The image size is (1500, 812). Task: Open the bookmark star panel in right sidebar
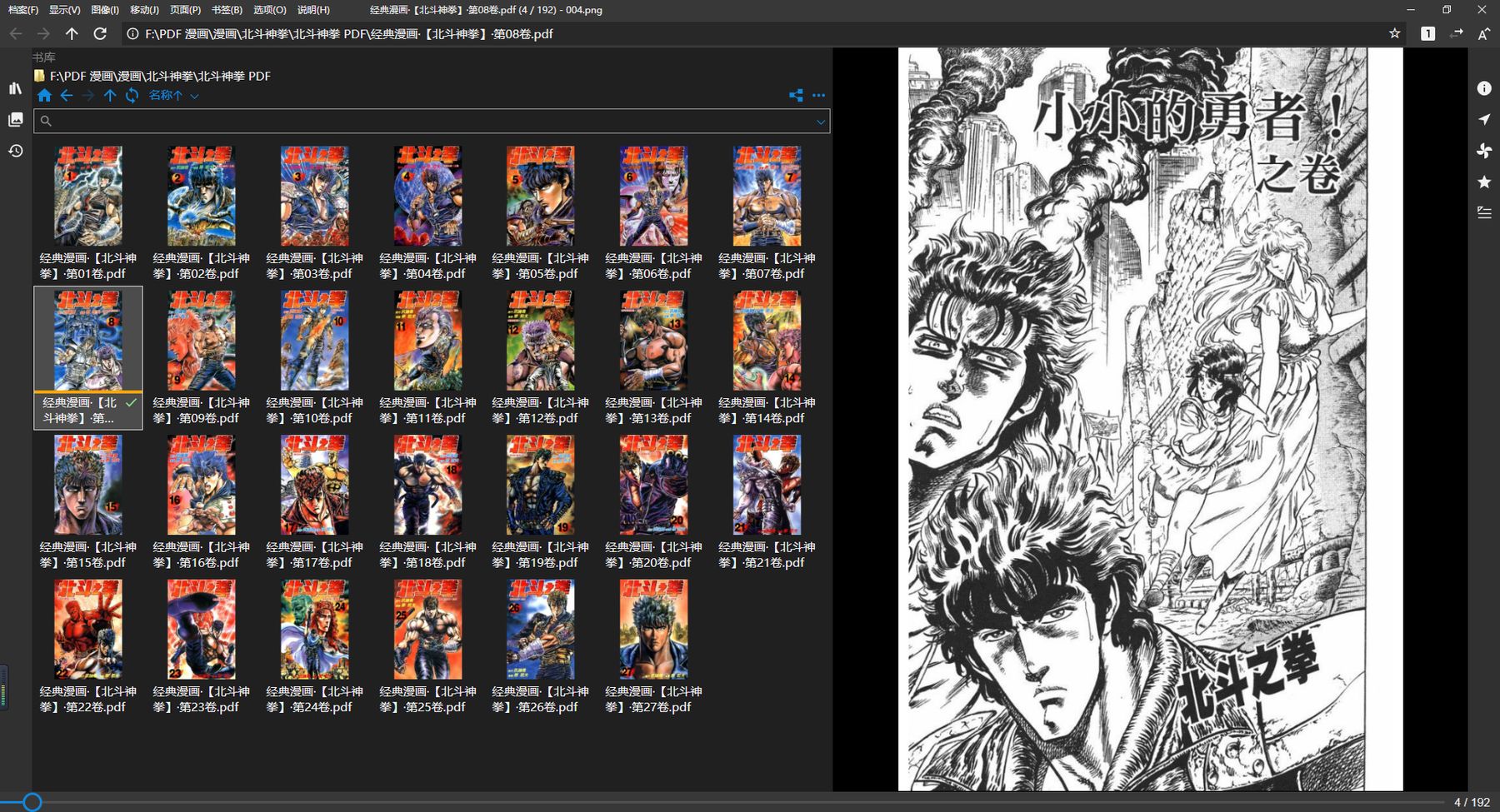pyautogui.click(x=1484, y=182)
